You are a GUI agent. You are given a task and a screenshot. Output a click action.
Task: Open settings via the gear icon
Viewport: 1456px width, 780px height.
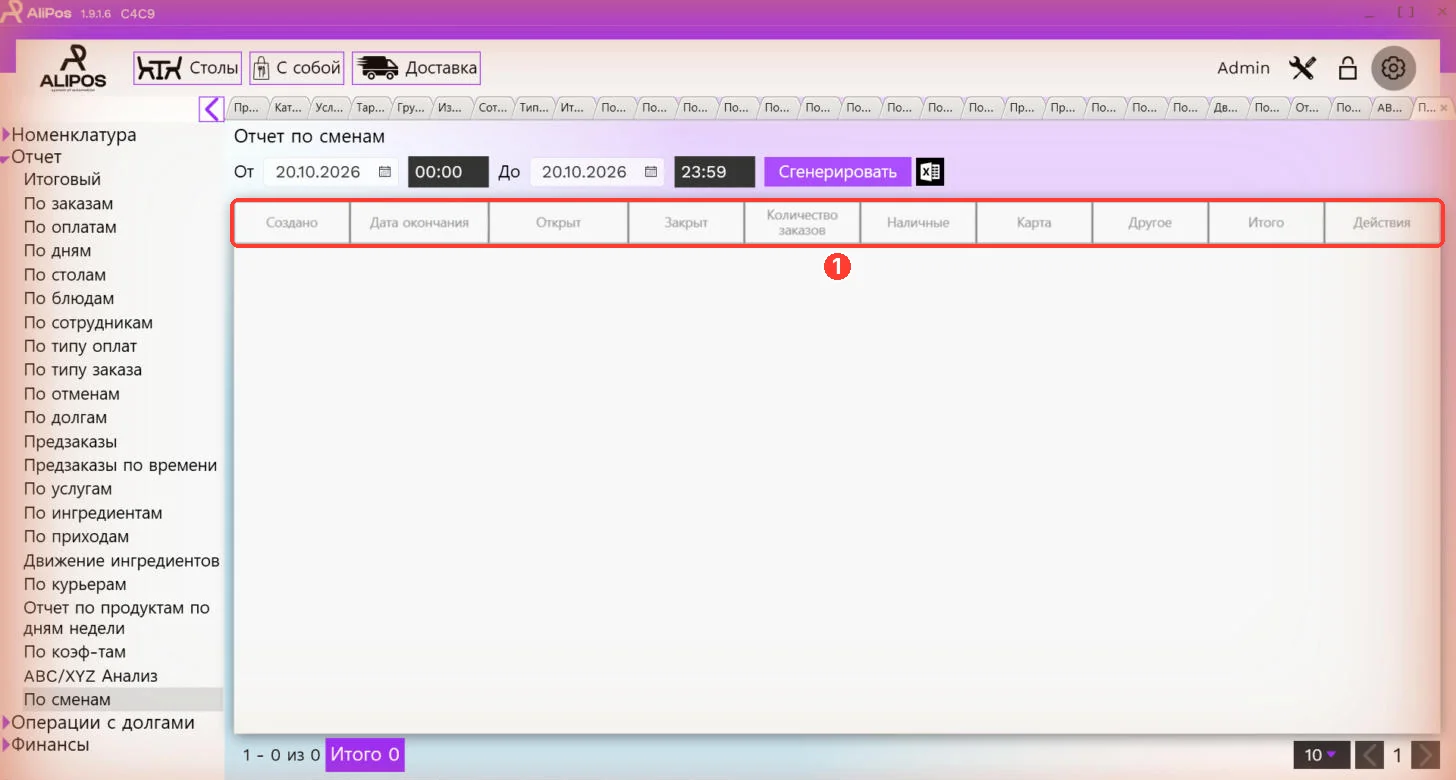coord(1394,68)
